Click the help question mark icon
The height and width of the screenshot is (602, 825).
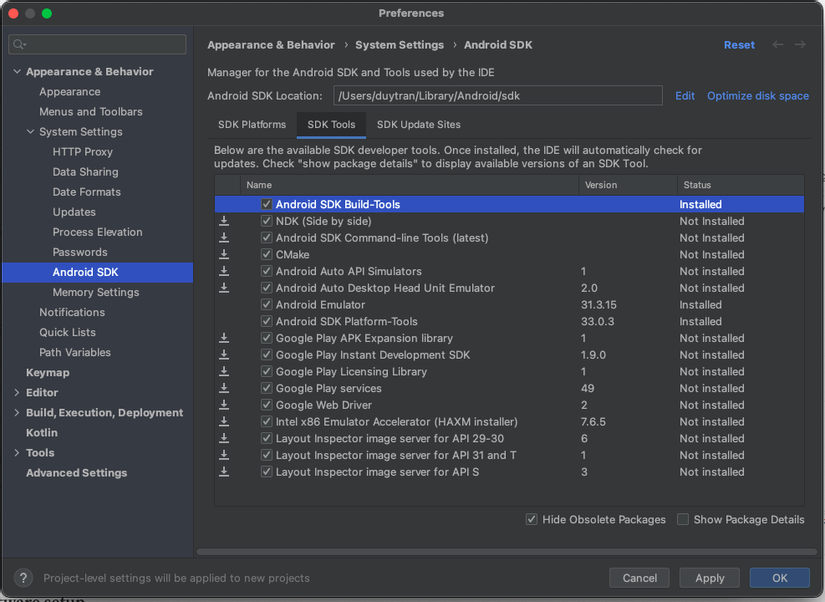click(x=22, y=578)
